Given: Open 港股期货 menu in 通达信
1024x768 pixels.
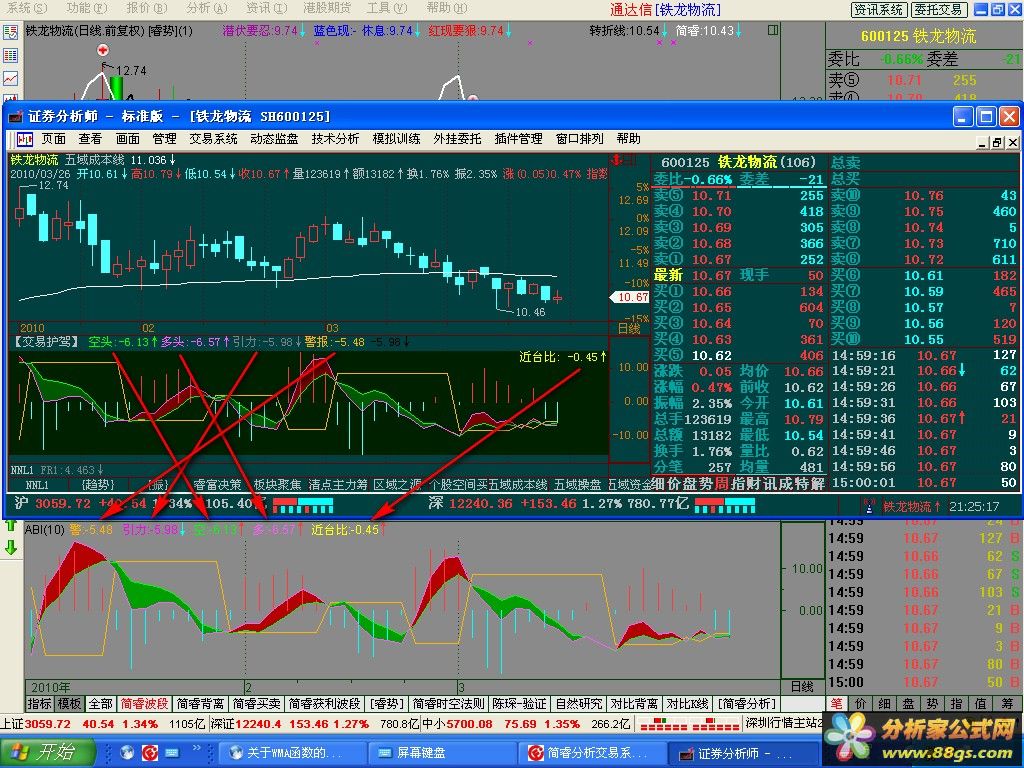Looking at the screenshot, I should tap(327, 8).
